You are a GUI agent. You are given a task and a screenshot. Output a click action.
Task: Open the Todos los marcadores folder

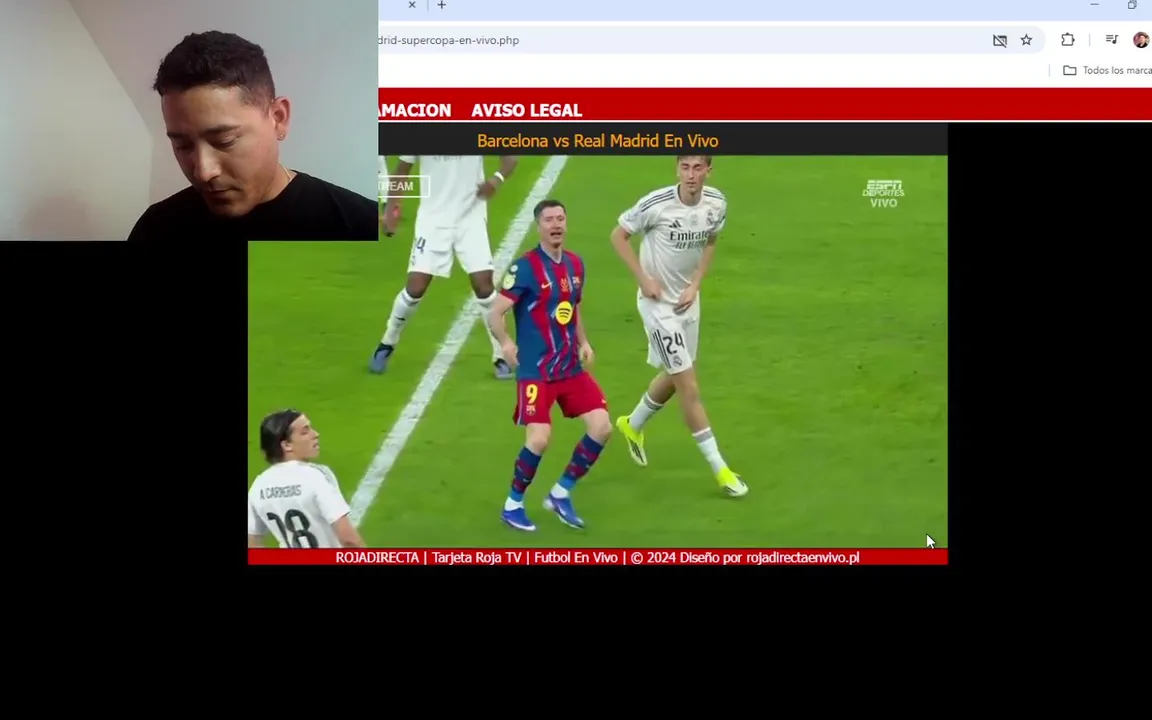pos(1107,71)
